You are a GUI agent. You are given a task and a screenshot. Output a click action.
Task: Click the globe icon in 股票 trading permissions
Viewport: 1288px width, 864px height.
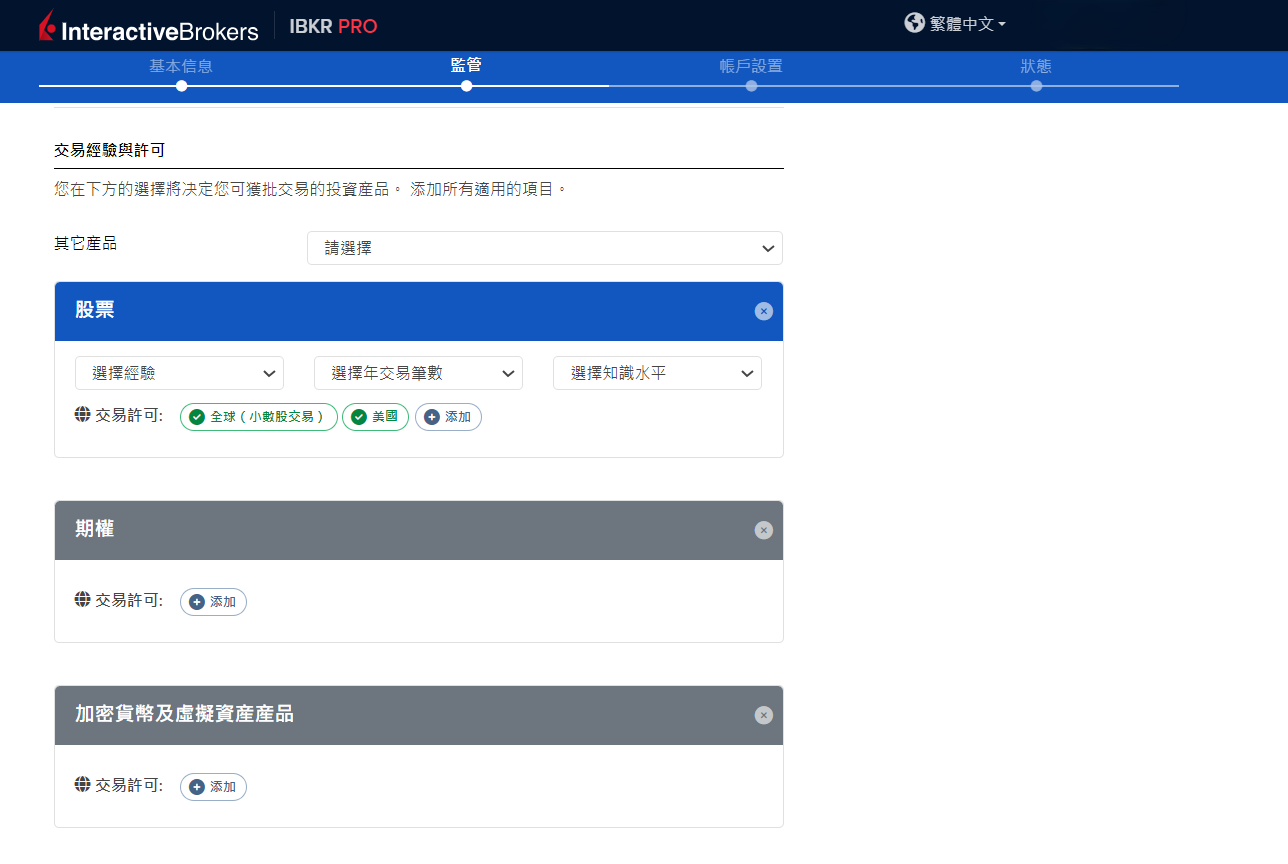pos(83,415)
